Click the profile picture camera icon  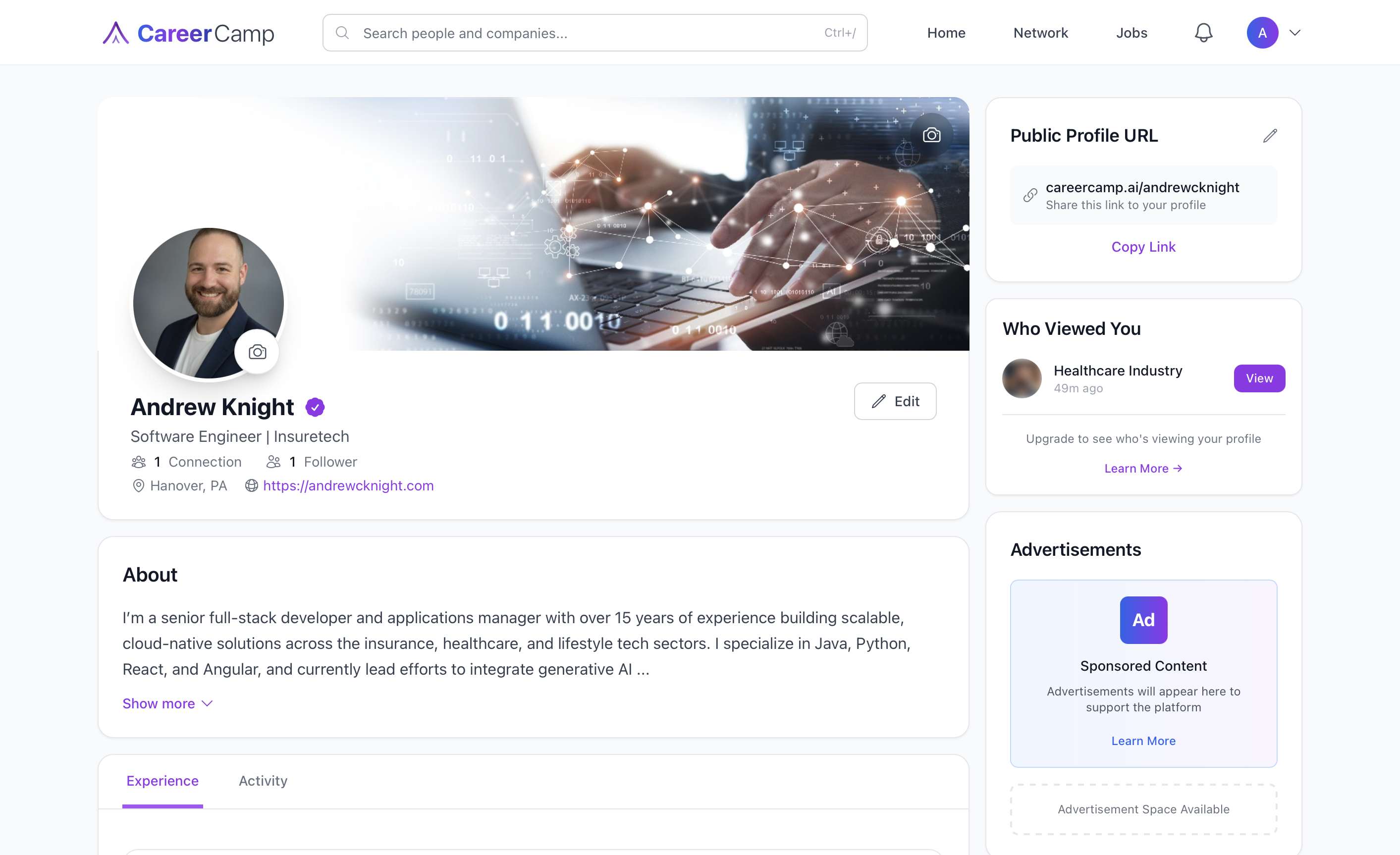point(258,352)
